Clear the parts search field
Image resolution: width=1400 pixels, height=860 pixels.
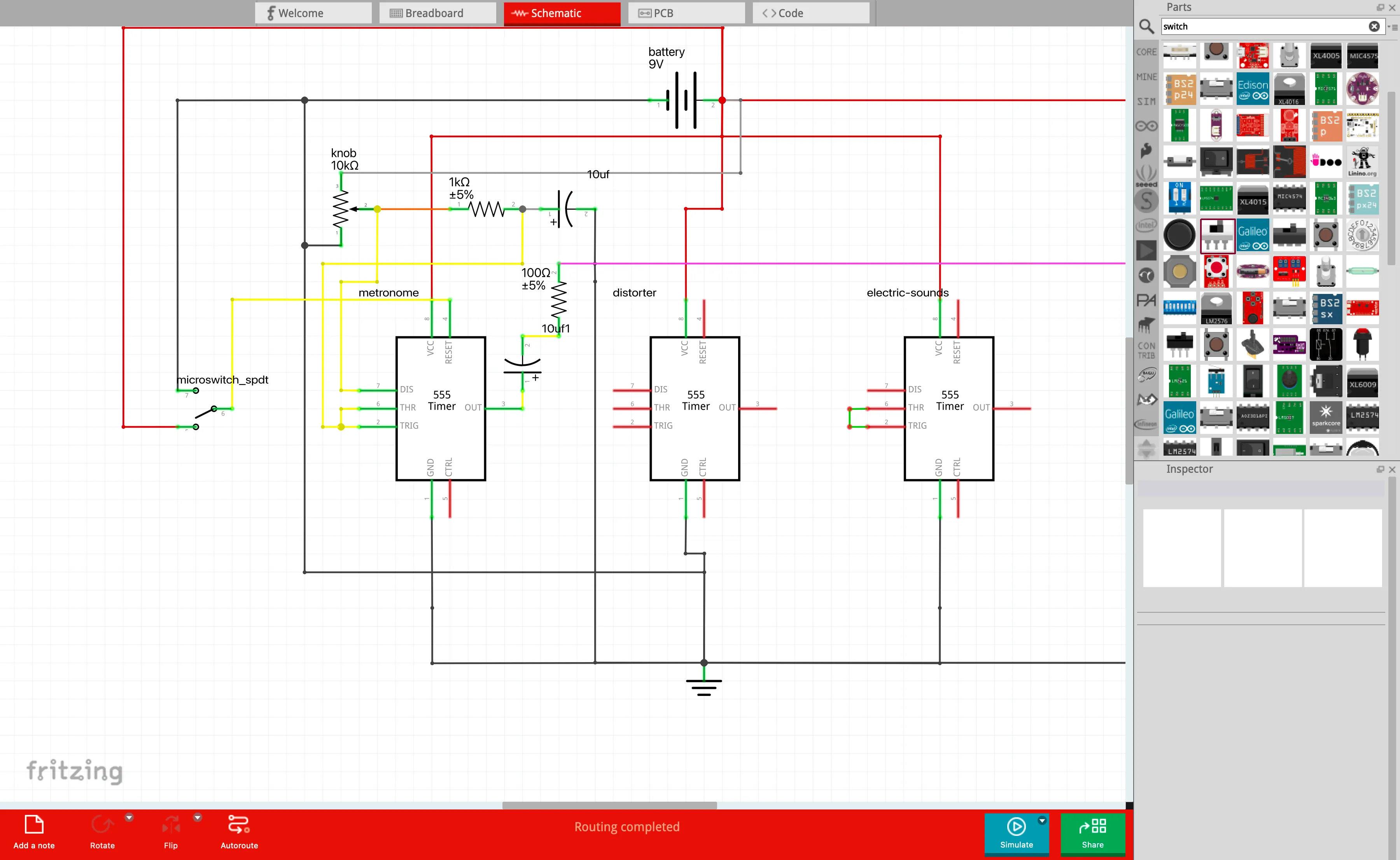click(1374, 26)
